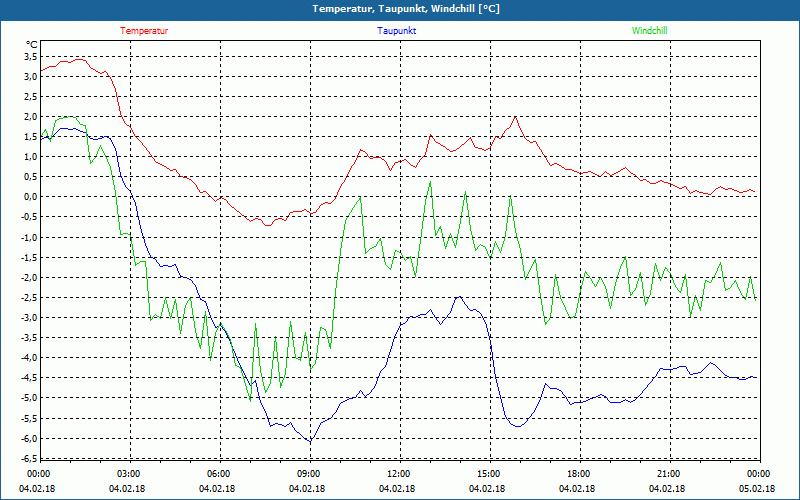Click the °C unit label on the axis
Viewport: 800px width, 500px height.
tap(32, 45)
